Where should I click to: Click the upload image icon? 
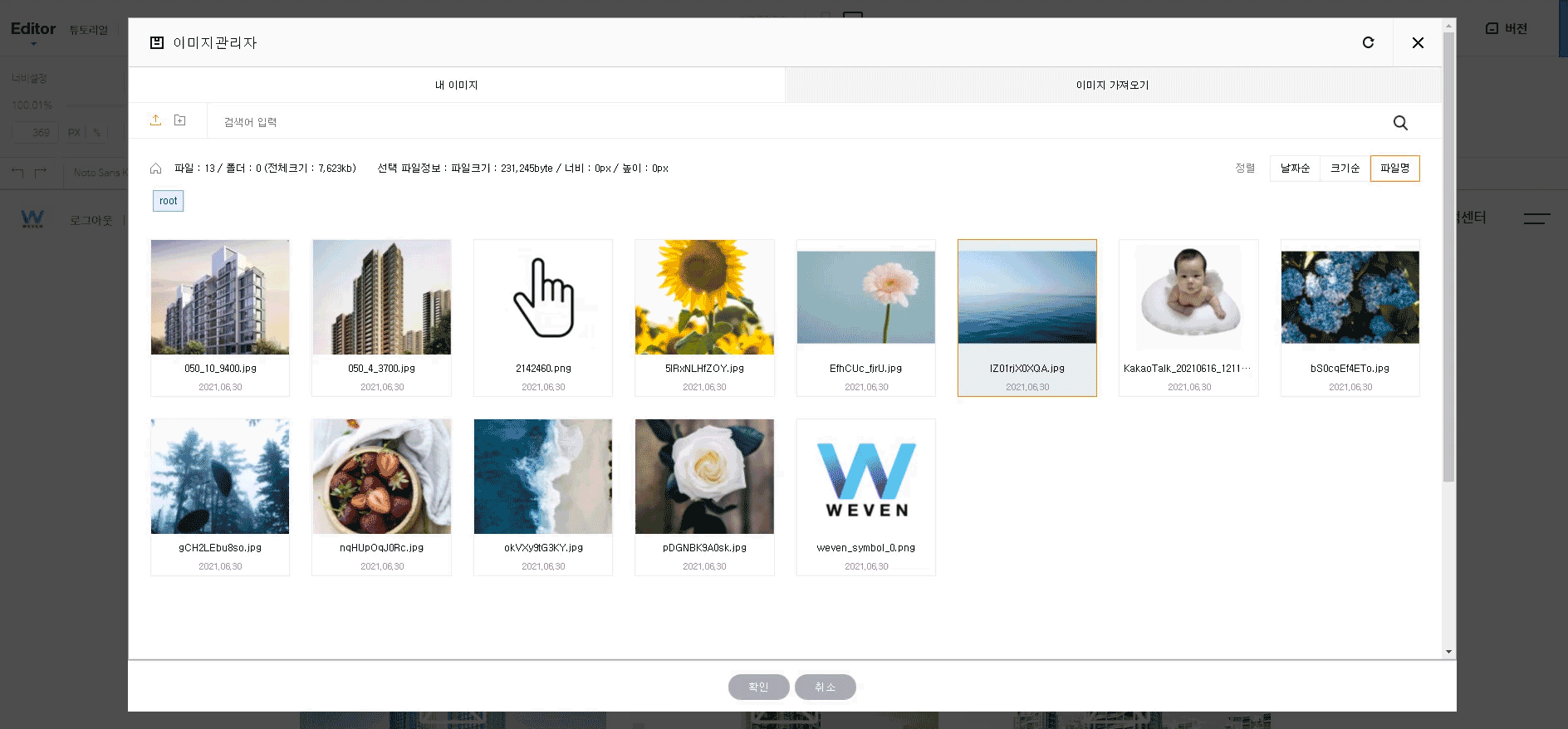[x=155, y=120]
